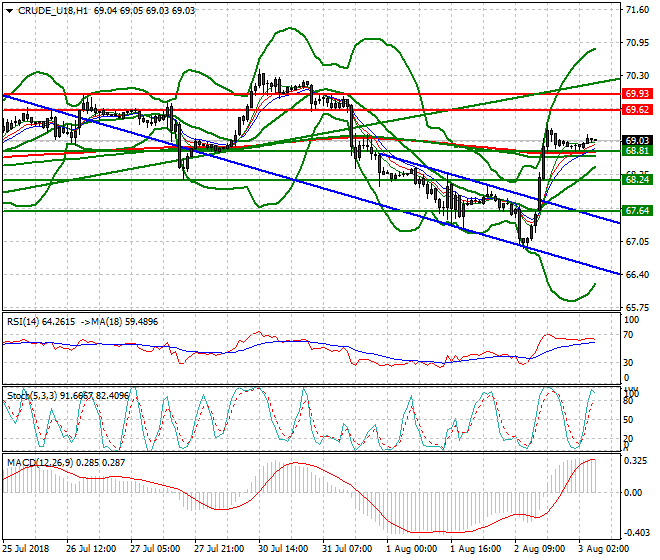Click the MACD -0.403 scale value

tap(636, 533)
